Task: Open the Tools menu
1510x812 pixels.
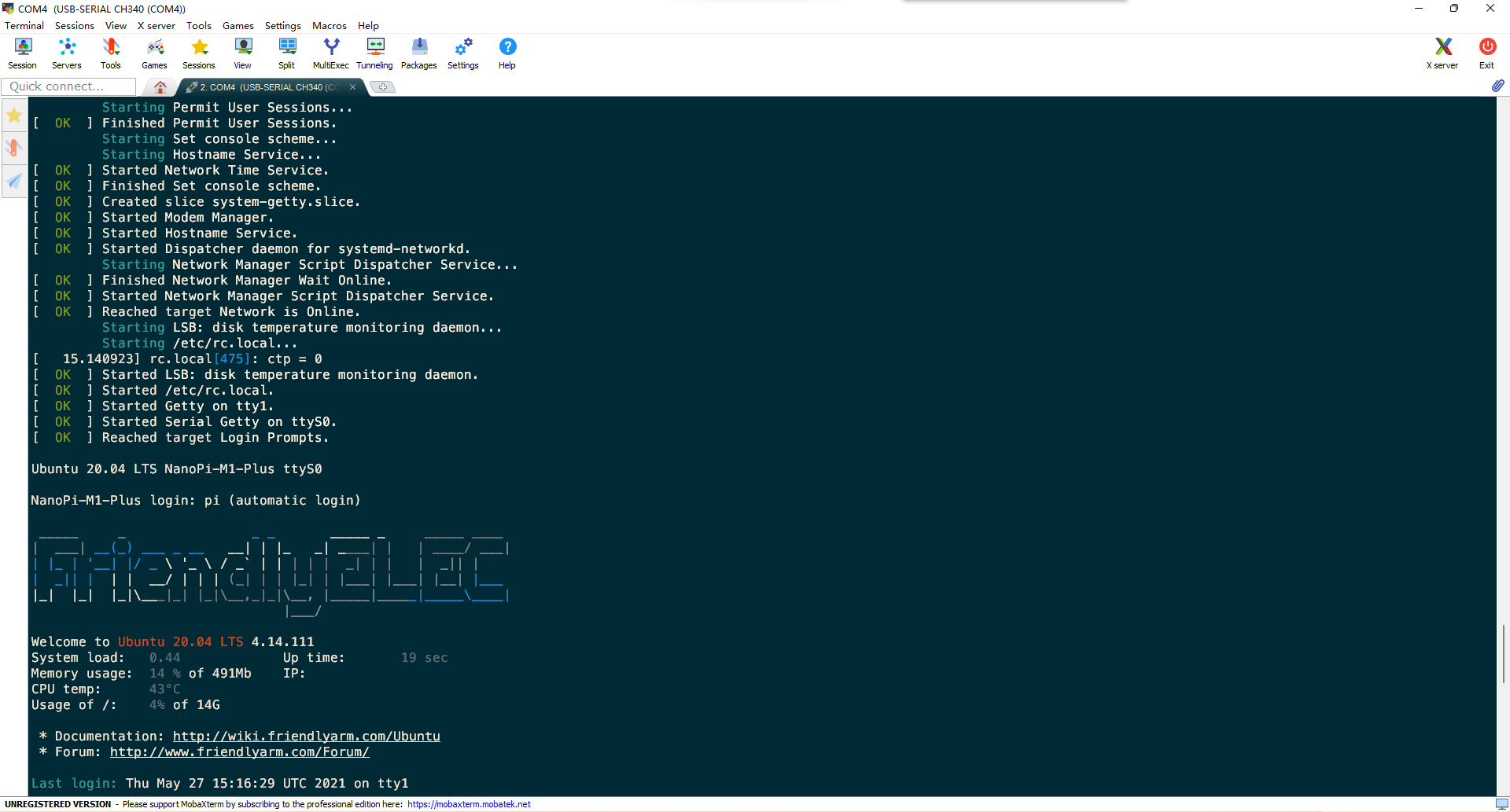Action: [x=199, y=25]
